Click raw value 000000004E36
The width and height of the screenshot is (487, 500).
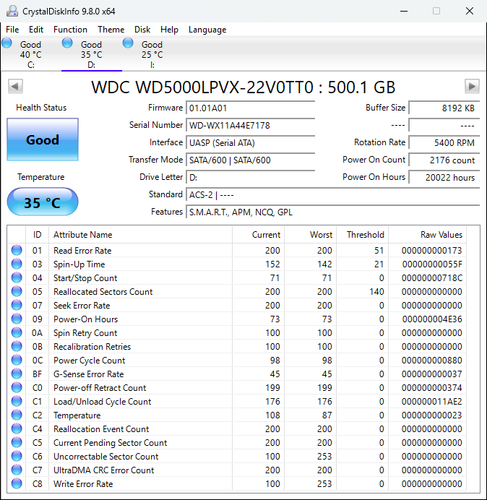(x=432, y=319)
